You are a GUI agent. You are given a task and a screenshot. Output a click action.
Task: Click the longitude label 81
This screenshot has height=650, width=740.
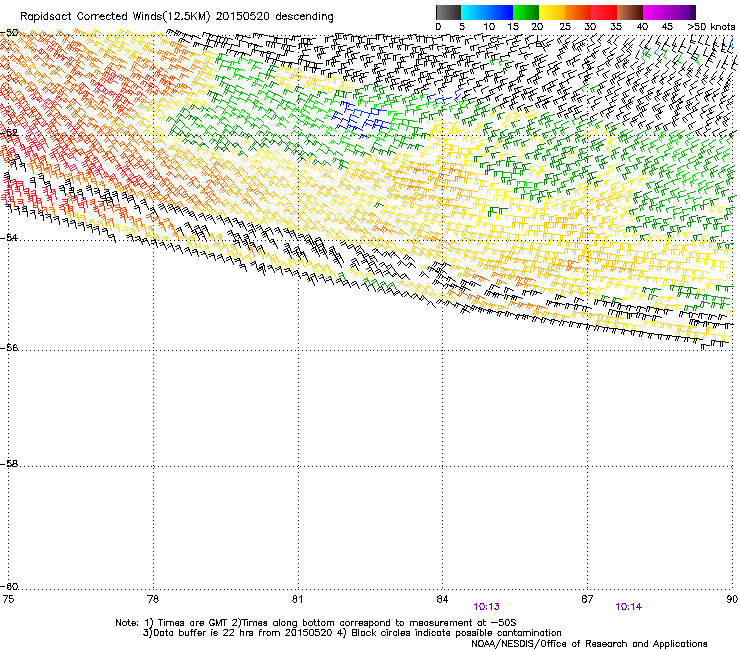[297, 599]
